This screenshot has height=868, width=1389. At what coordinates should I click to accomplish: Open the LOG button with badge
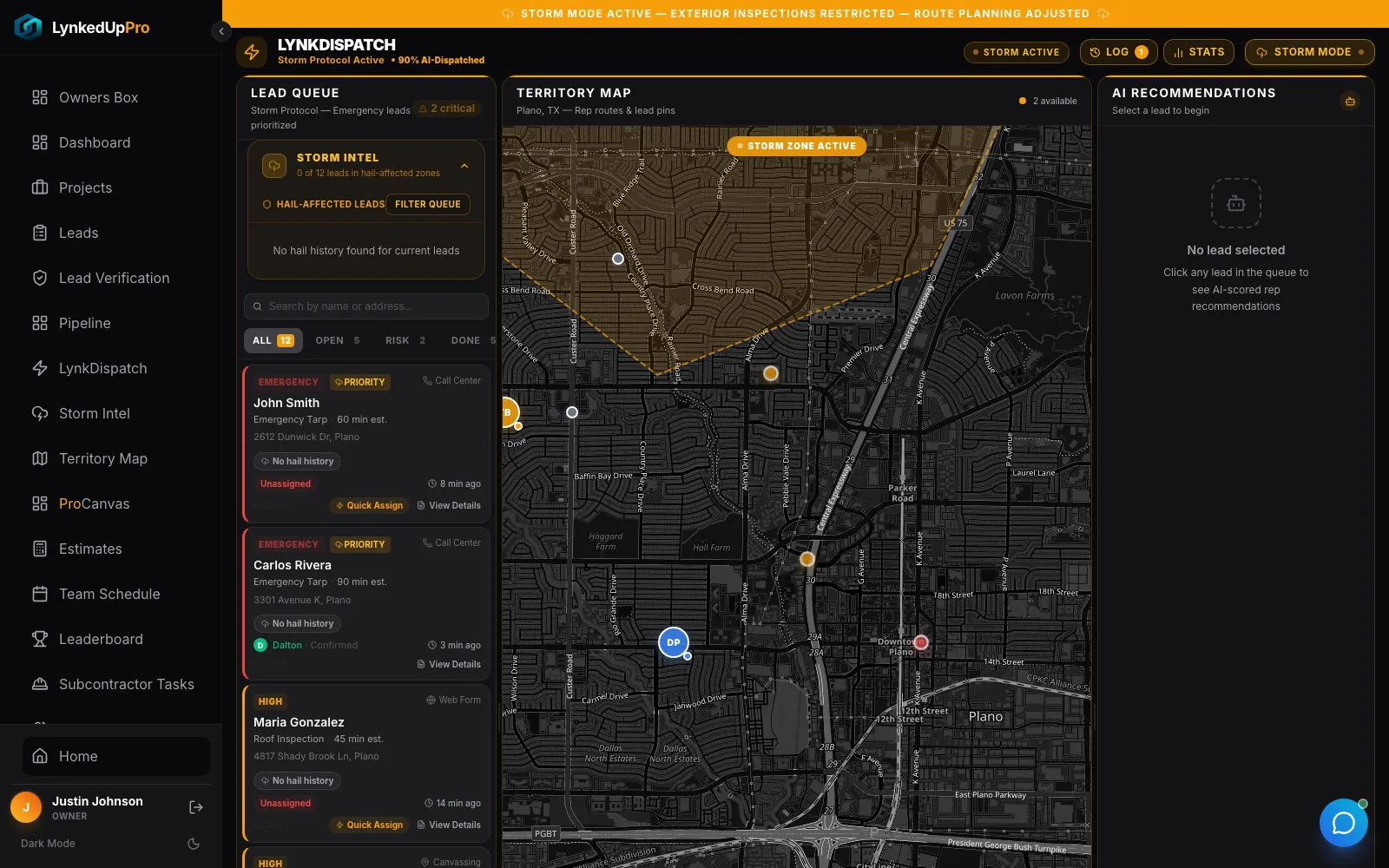click(x=1119, y=52)
